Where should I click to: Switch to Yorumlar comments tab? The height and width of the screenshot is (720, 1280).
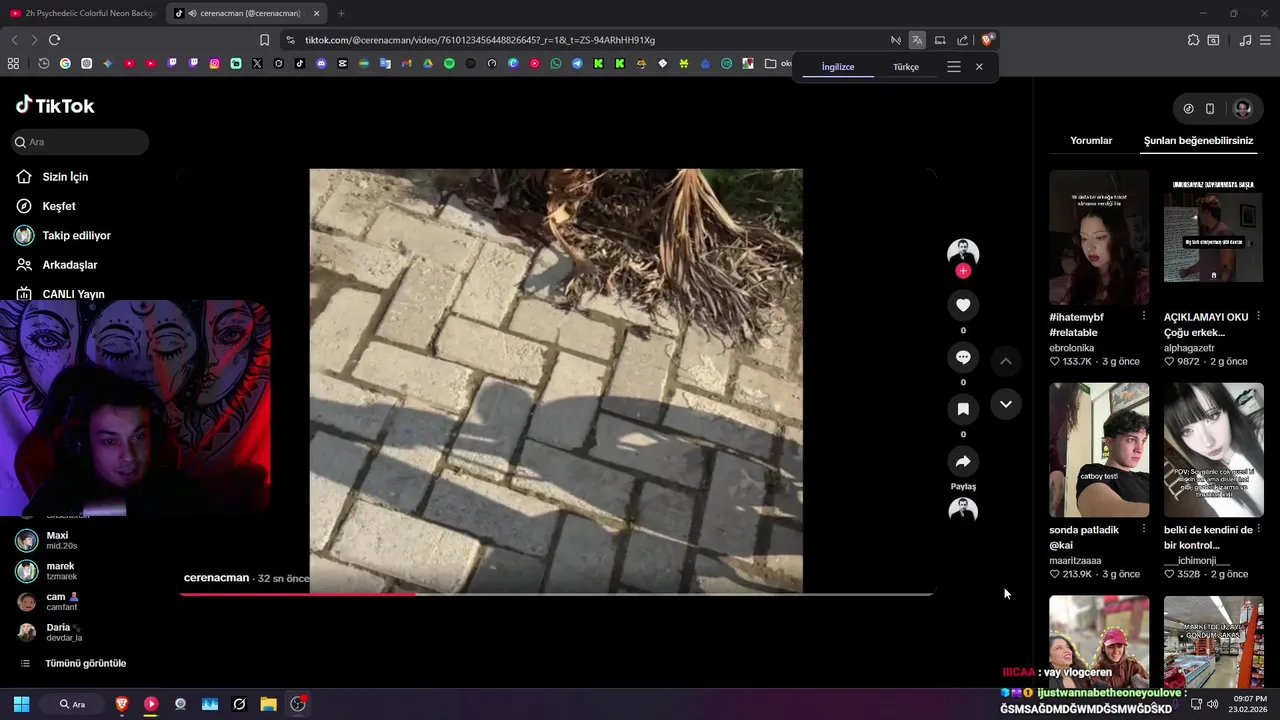click(x=1091, y=141)
